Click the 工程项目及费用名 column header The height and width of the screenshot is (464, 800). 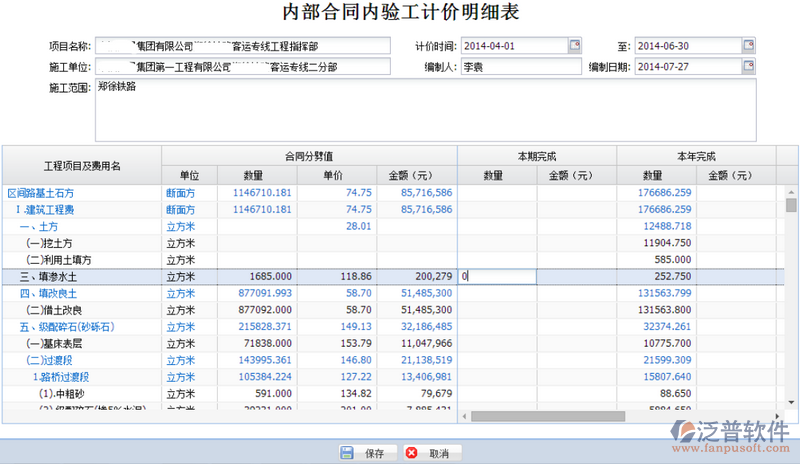[82, 165]
